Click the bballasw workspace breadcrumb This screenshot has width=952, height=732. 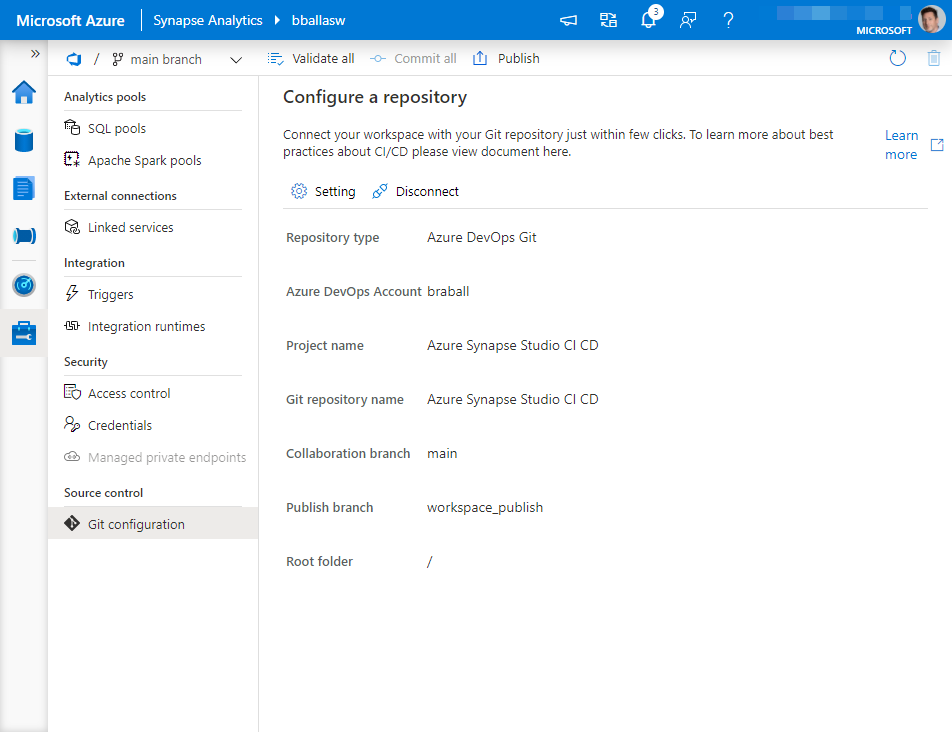coord(318,20)
